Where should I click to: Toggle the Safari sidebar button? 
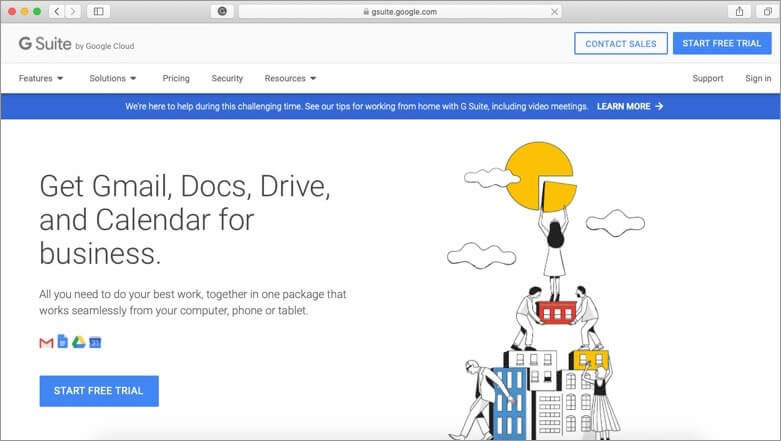coord(99,11)
